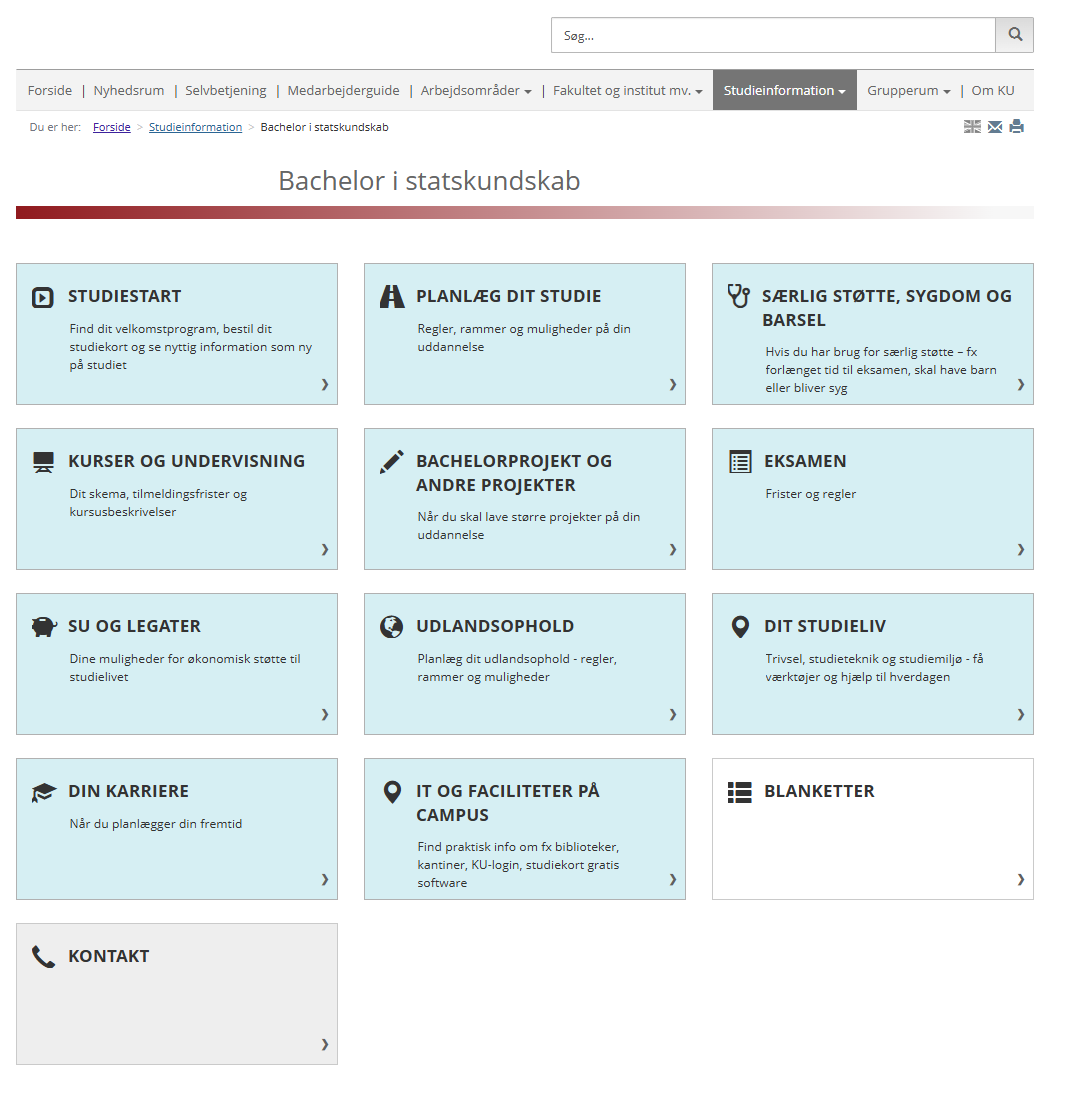The image size is (1071, 1103).
Task: Switch site language via the British flag icon
Action: click(971, 127)
